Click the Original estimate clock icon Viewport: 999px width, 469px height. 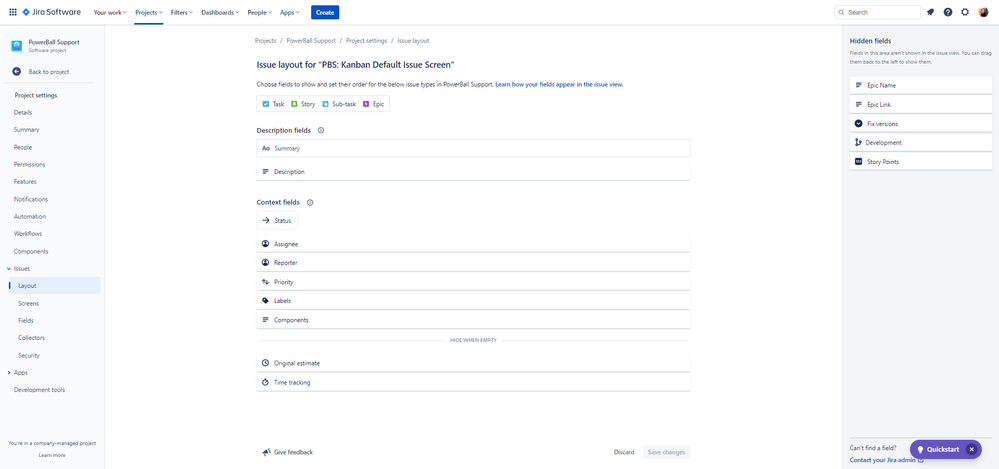(x=266, y=363)
